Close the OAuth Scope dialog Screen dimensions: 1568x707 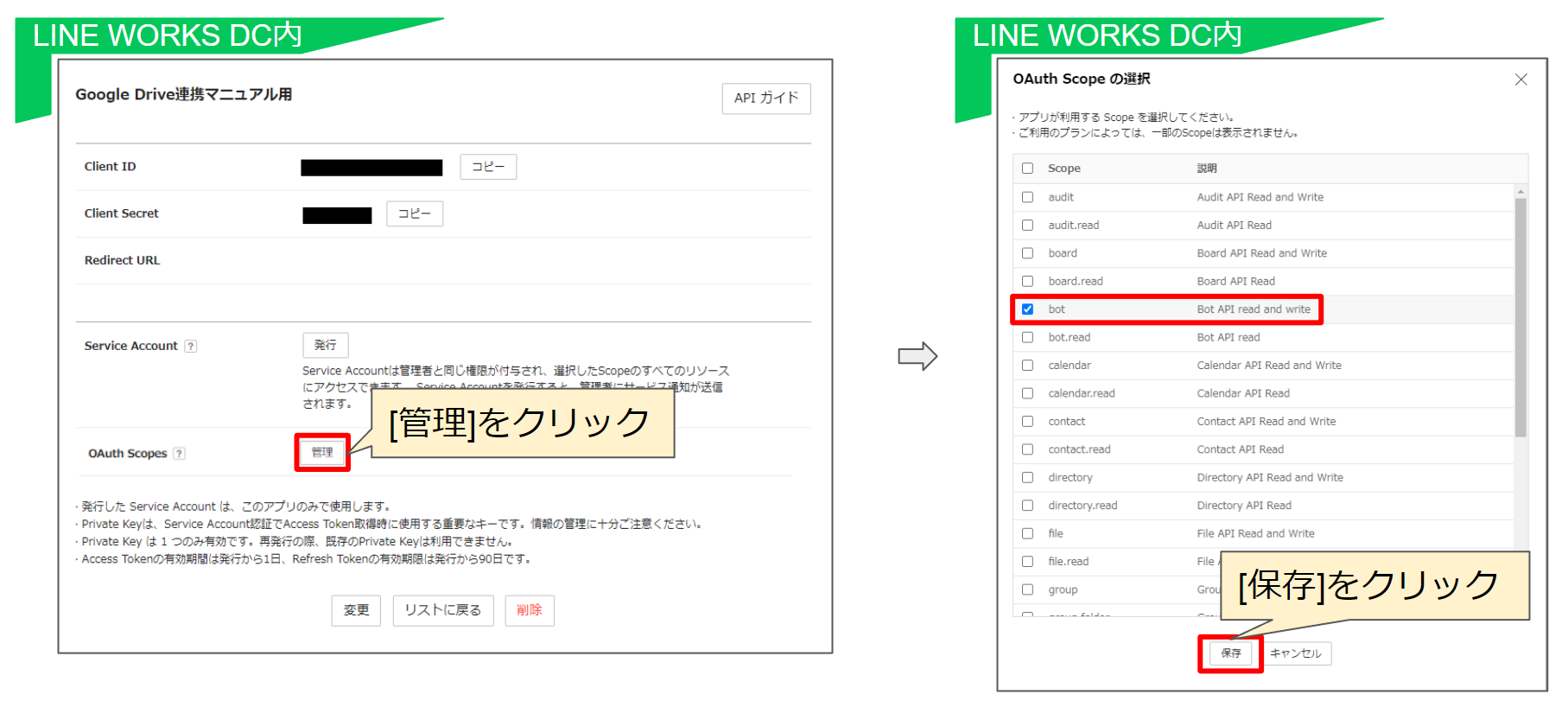click(1521, 80)
